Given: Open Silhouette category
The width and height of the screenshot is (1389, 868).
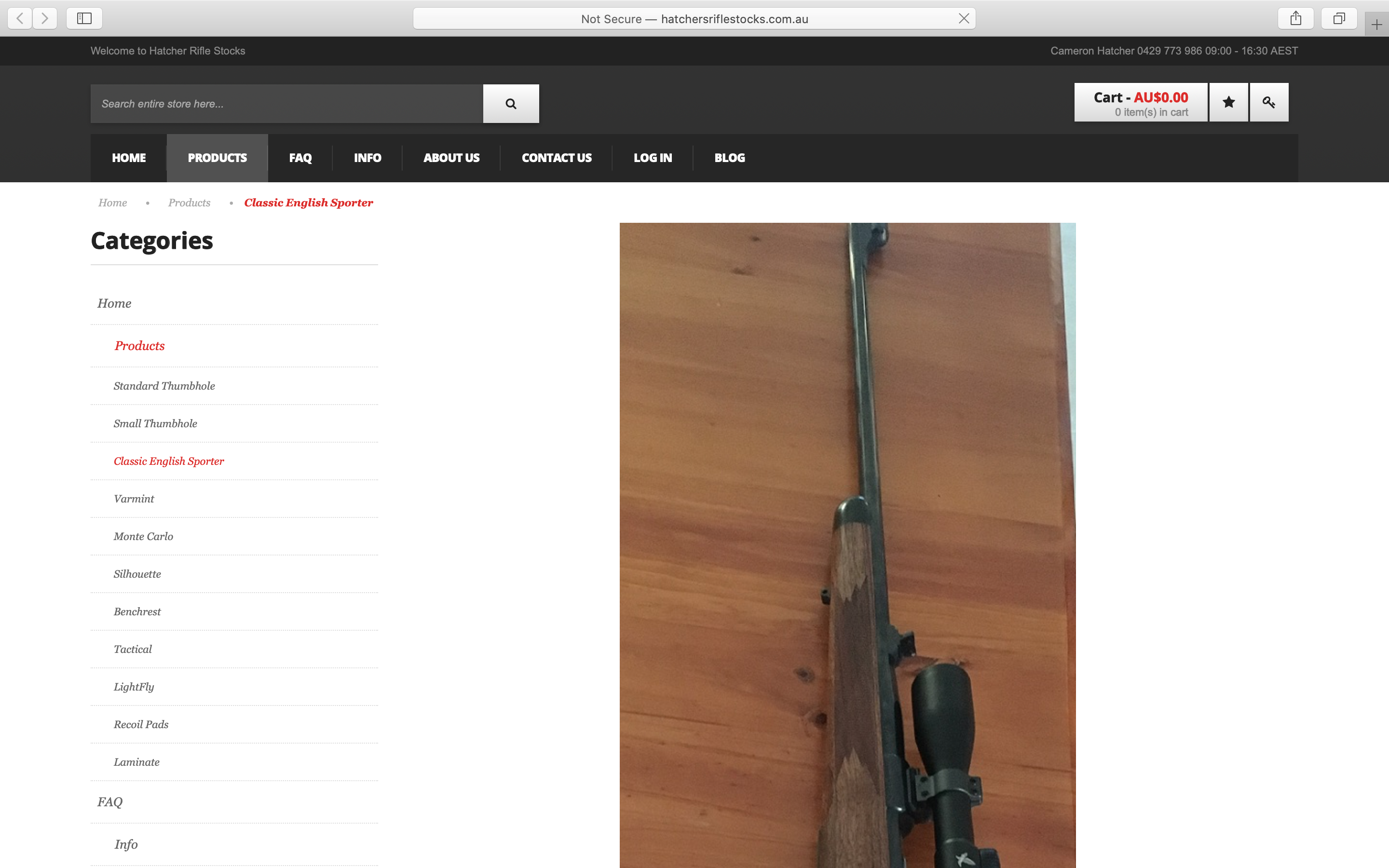Looking at the screenshot, I should point(137,574).
